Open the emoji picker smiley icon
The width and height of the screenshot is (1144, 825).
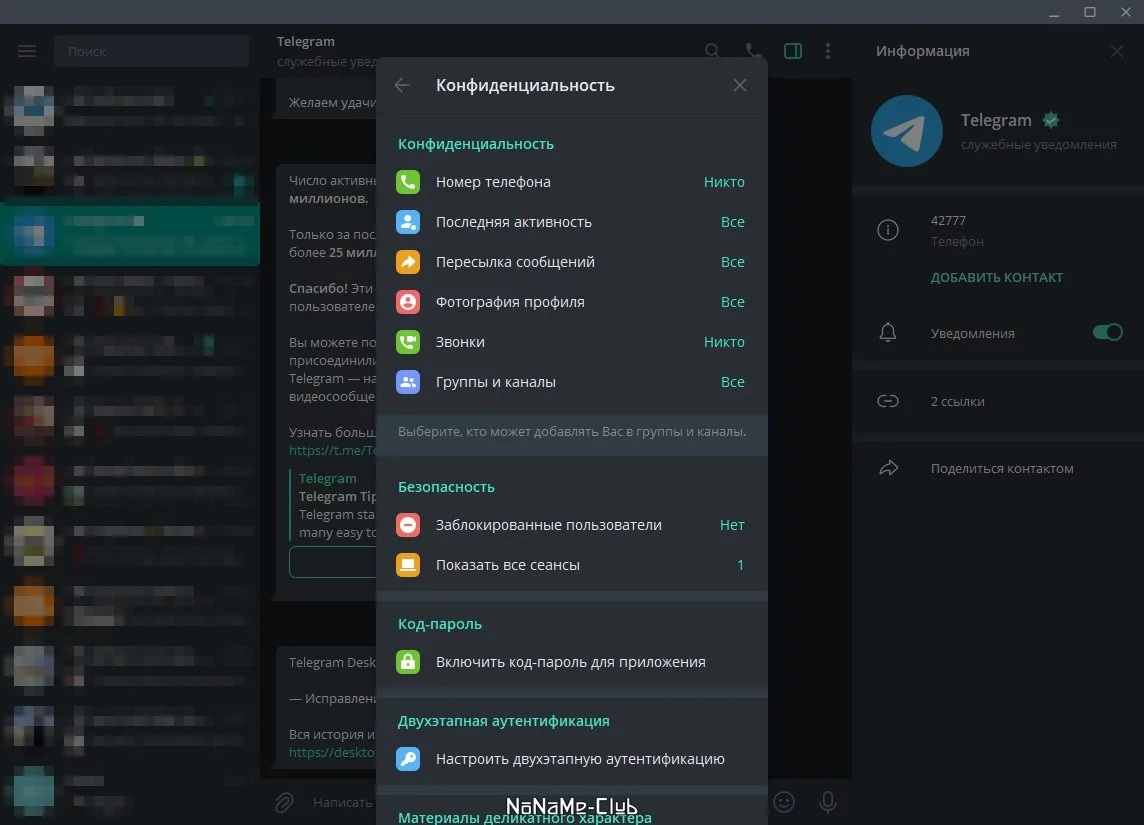[x=784, y=802]
